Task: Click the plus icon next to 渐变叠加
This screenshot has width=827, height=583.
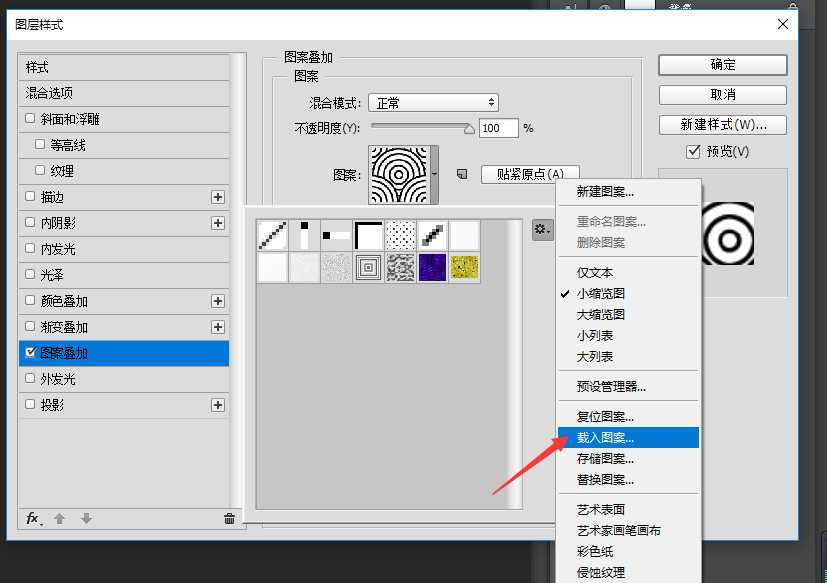Action: coord(217,326)
